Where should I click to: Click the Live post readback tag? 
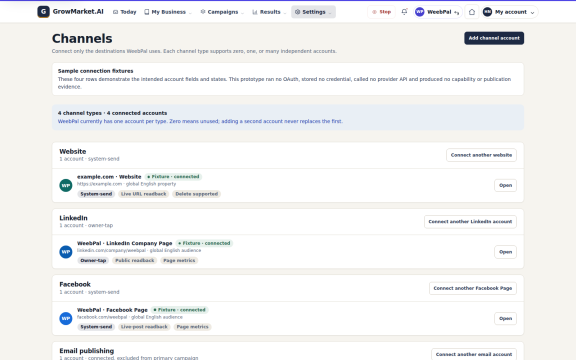tap(144, 327)
